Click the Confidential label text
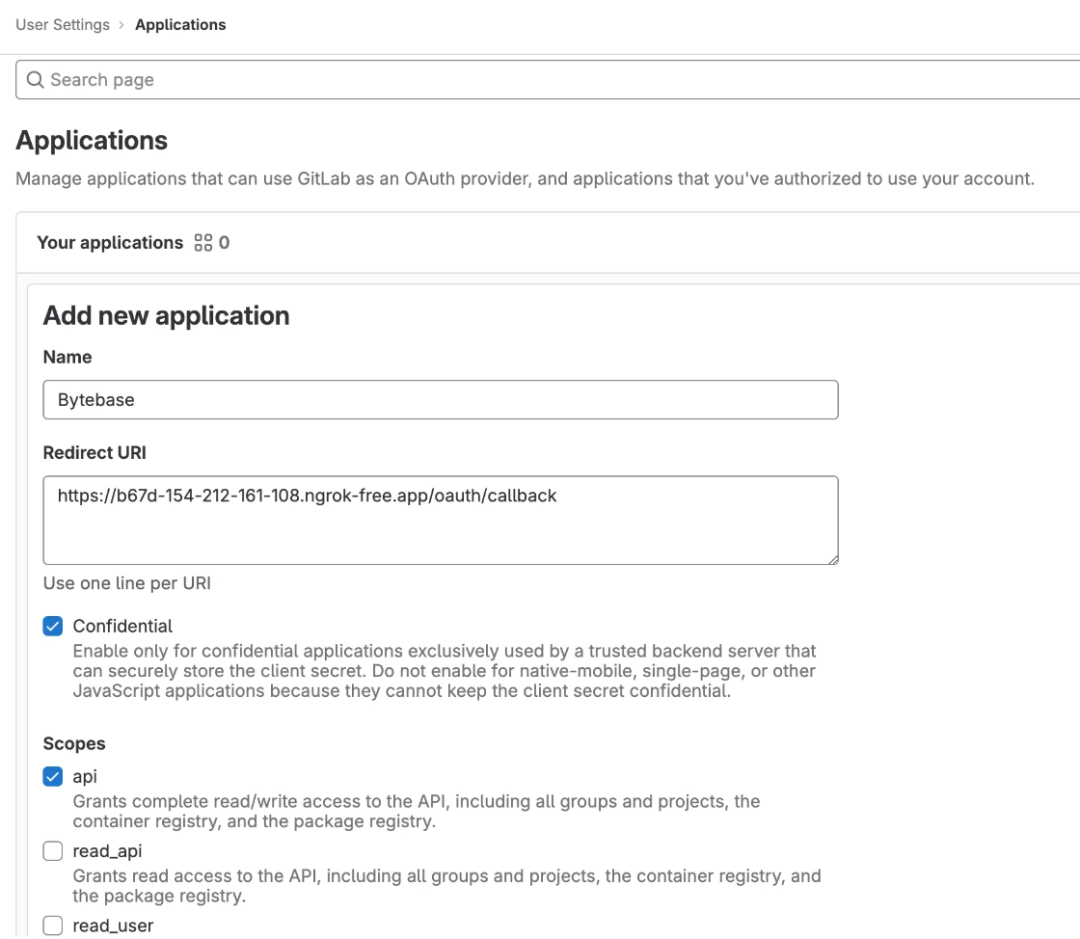This screenshot has width=1080, height=939. 123,626
